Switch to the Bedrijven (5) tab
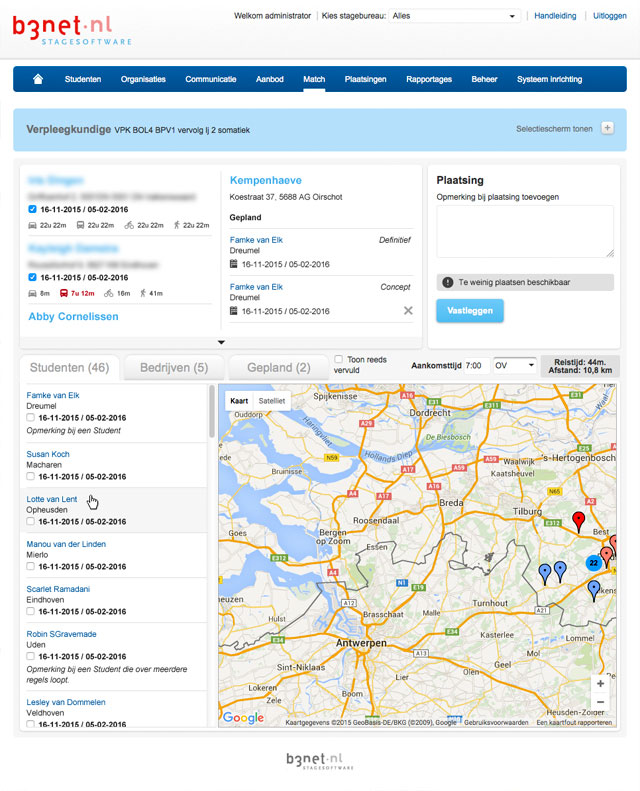 (x=174, y=367)
